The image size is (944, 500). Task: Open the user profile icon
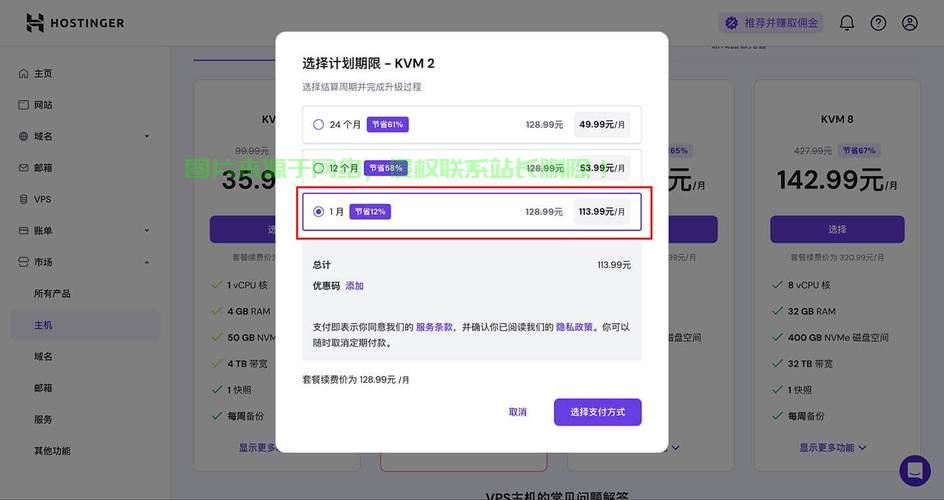click(x=909, y=23)
